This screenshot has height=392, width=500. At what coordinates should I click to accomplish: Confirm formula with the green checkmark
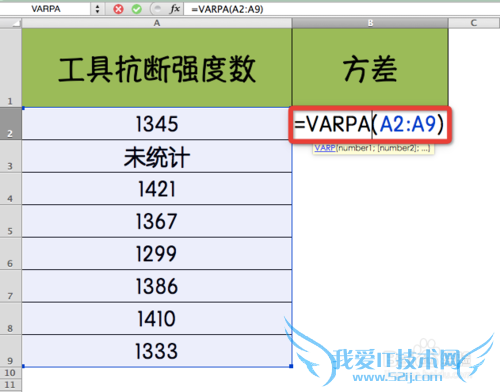point(136,9)
